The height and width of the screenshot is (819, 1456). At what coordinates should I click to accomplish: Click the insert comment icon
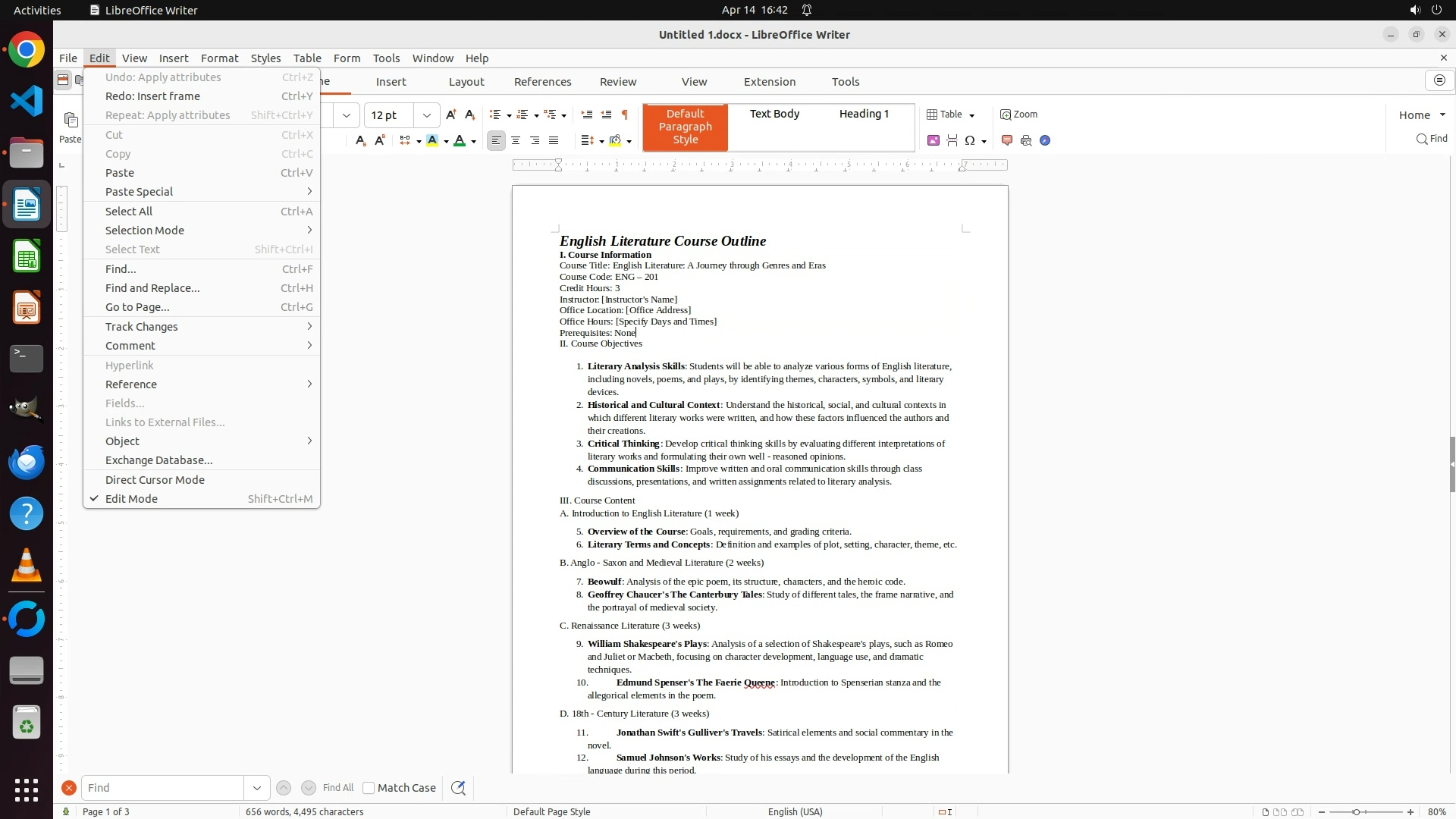1007,140
